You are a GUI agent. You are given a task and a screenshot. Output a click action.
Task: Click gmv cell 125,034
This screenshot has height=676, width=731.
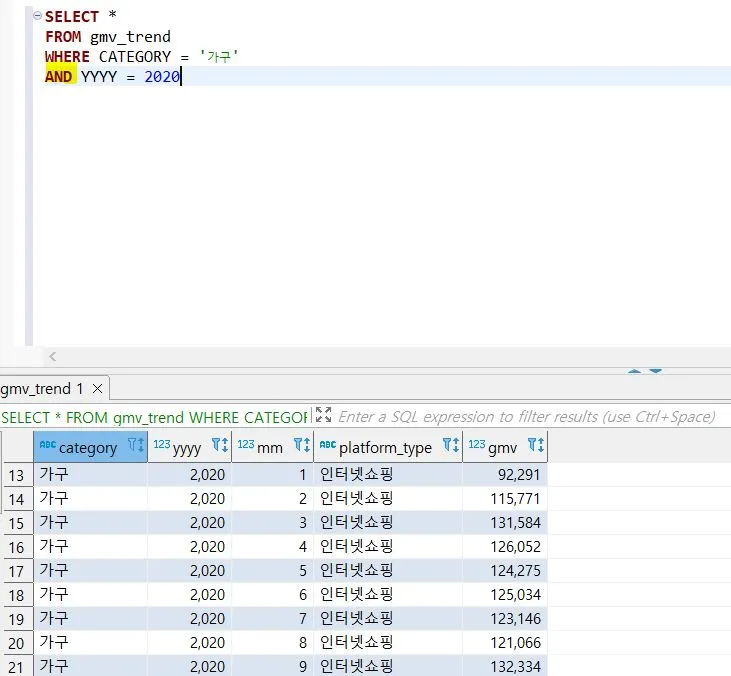(505, 595)
